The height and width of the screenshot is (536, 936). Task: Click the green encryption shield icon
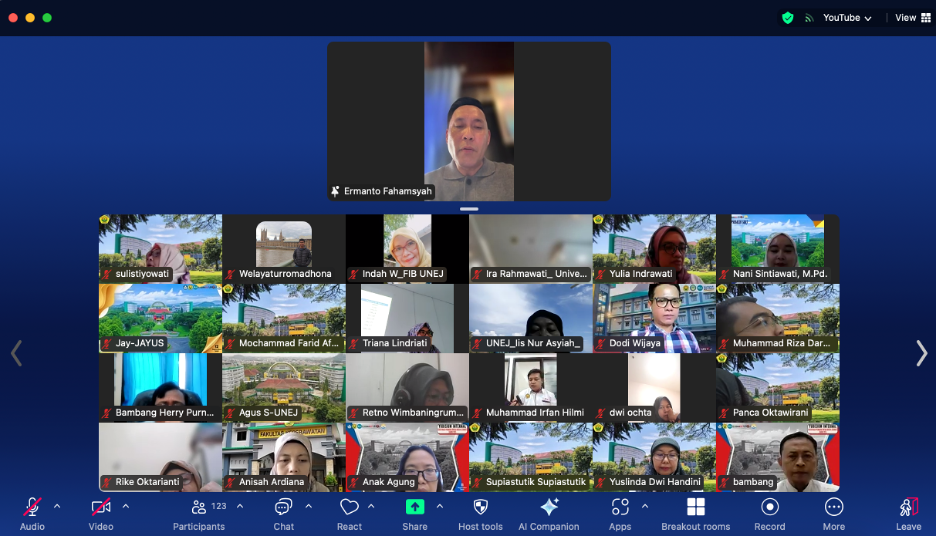click(x=788, y=18)
